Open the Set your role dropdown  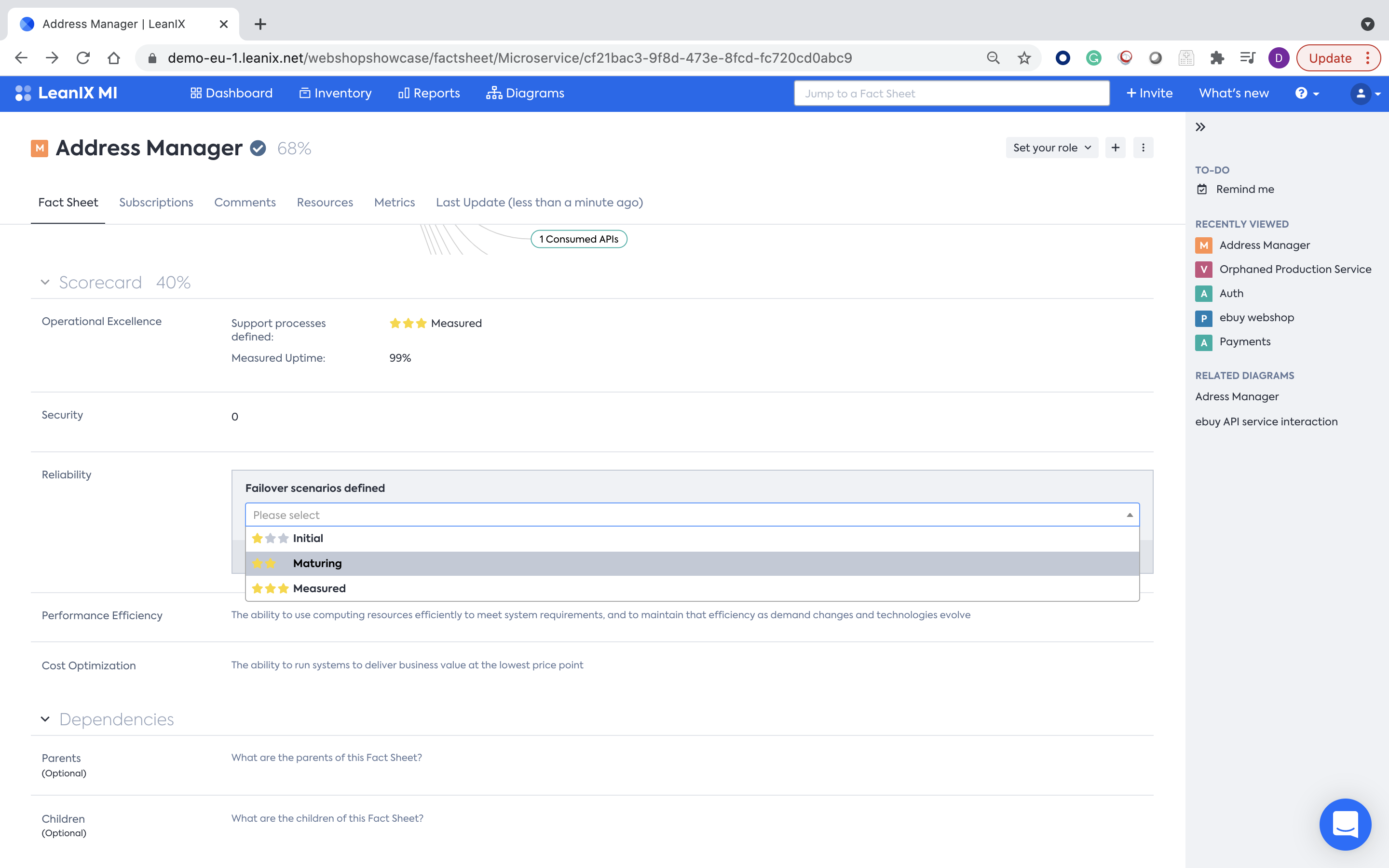tap(1051, 148)
